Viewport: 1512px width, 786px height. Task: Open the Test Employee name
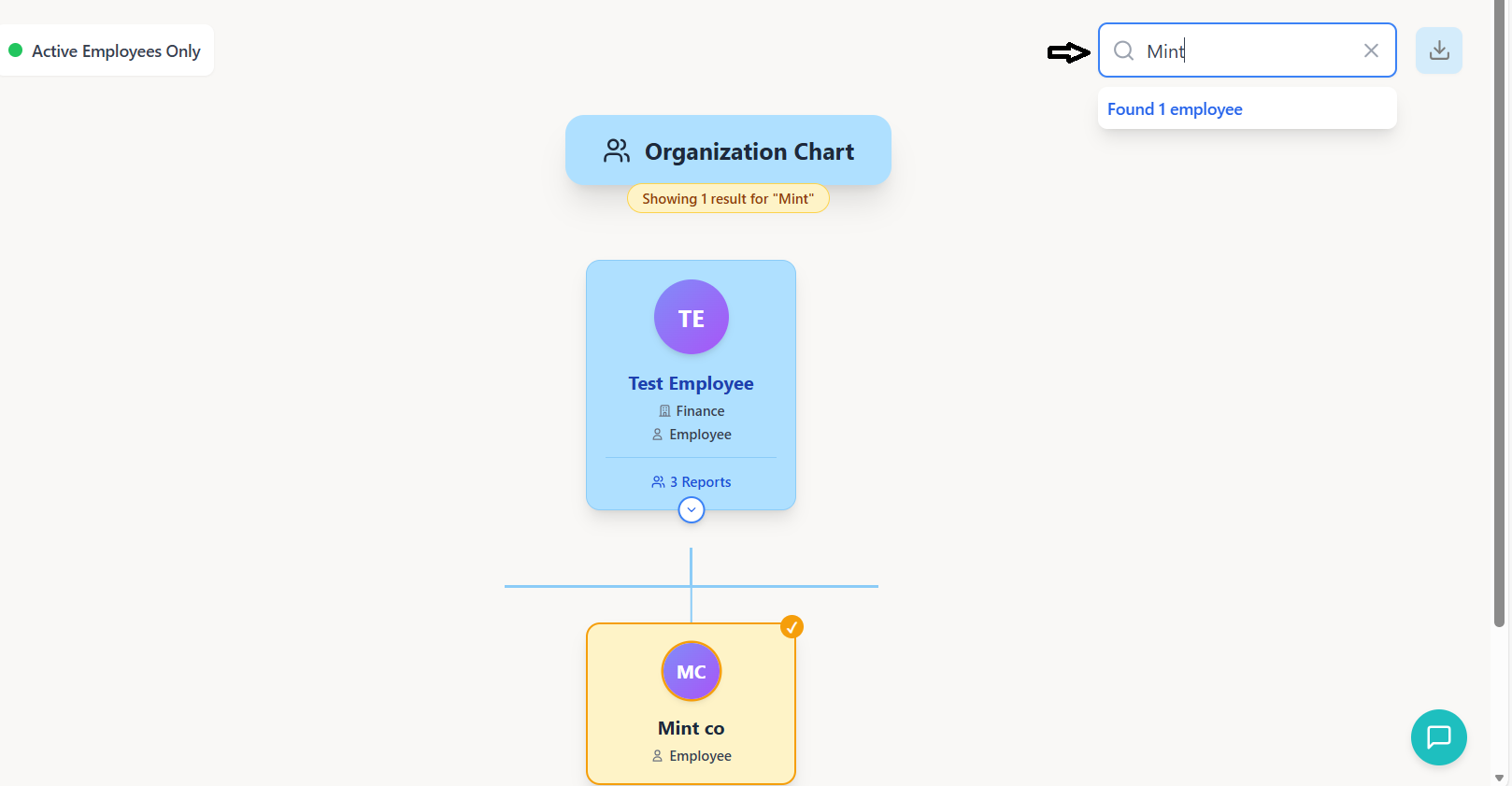click(691, 384)
